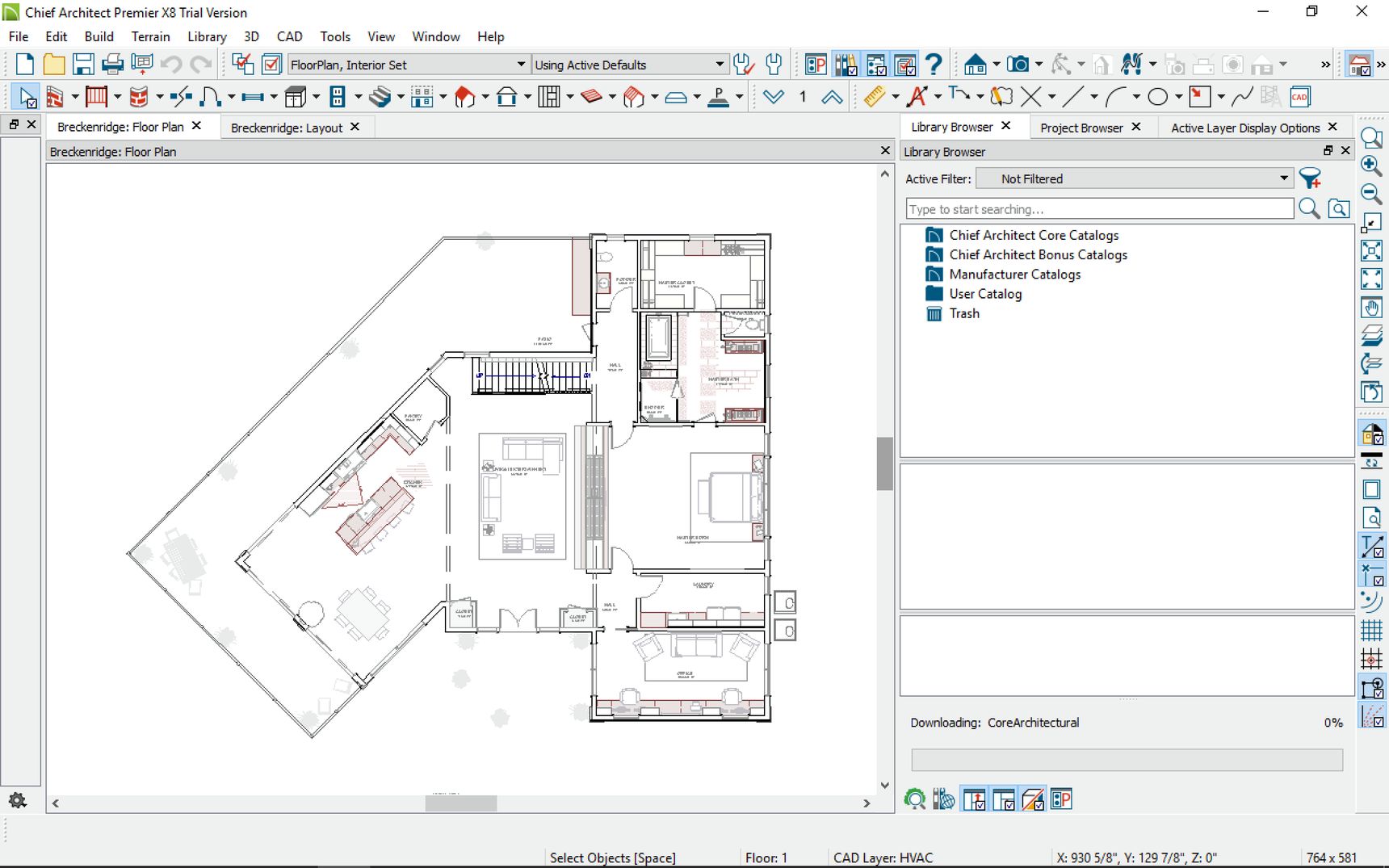Image resolution: width=1389 pixels, height=868 pixels.
Task: Open CAD Detail Management
Action: [1300, 98]
